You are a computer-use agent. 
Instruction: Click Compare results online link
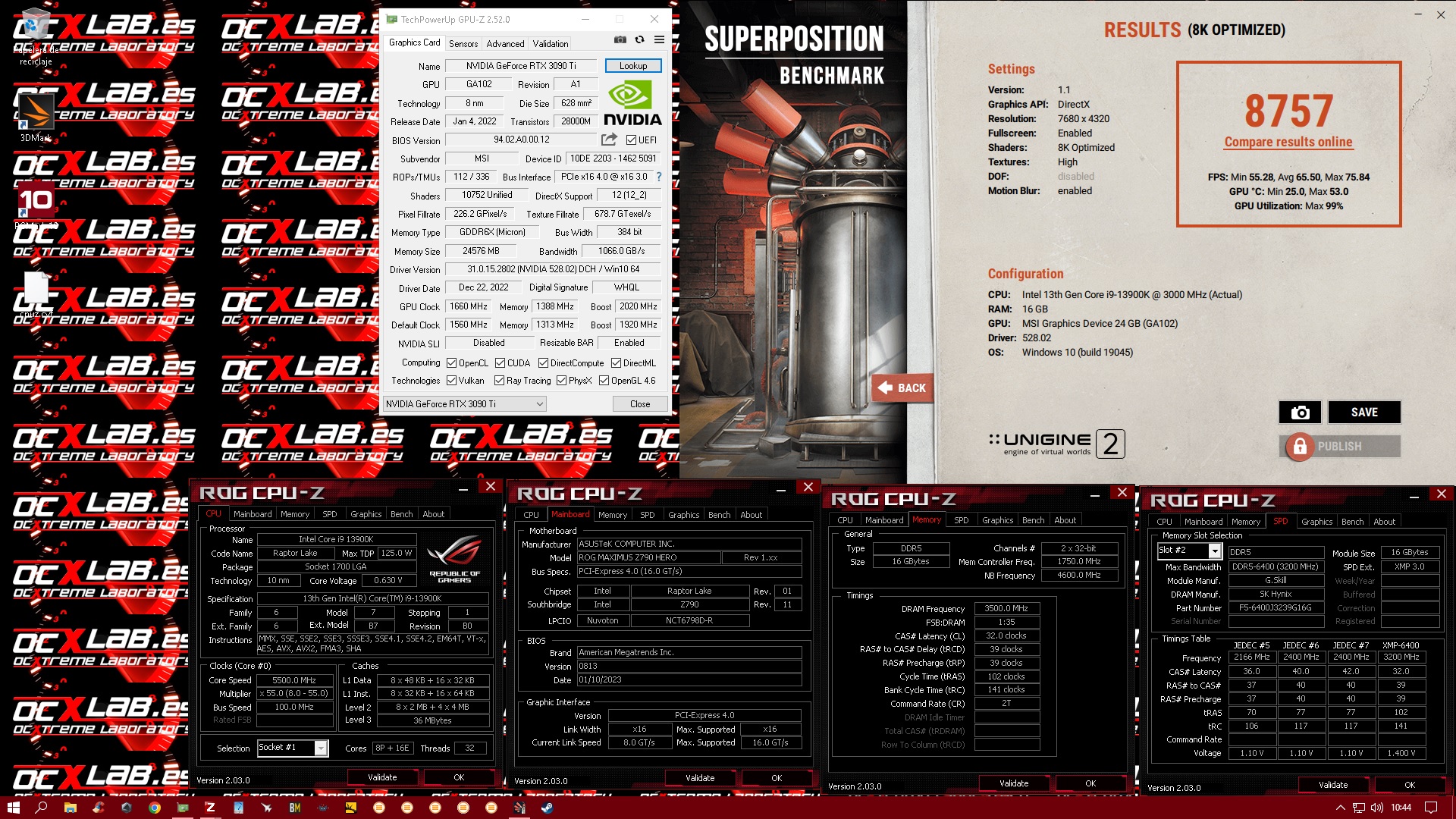[1288, 142]
